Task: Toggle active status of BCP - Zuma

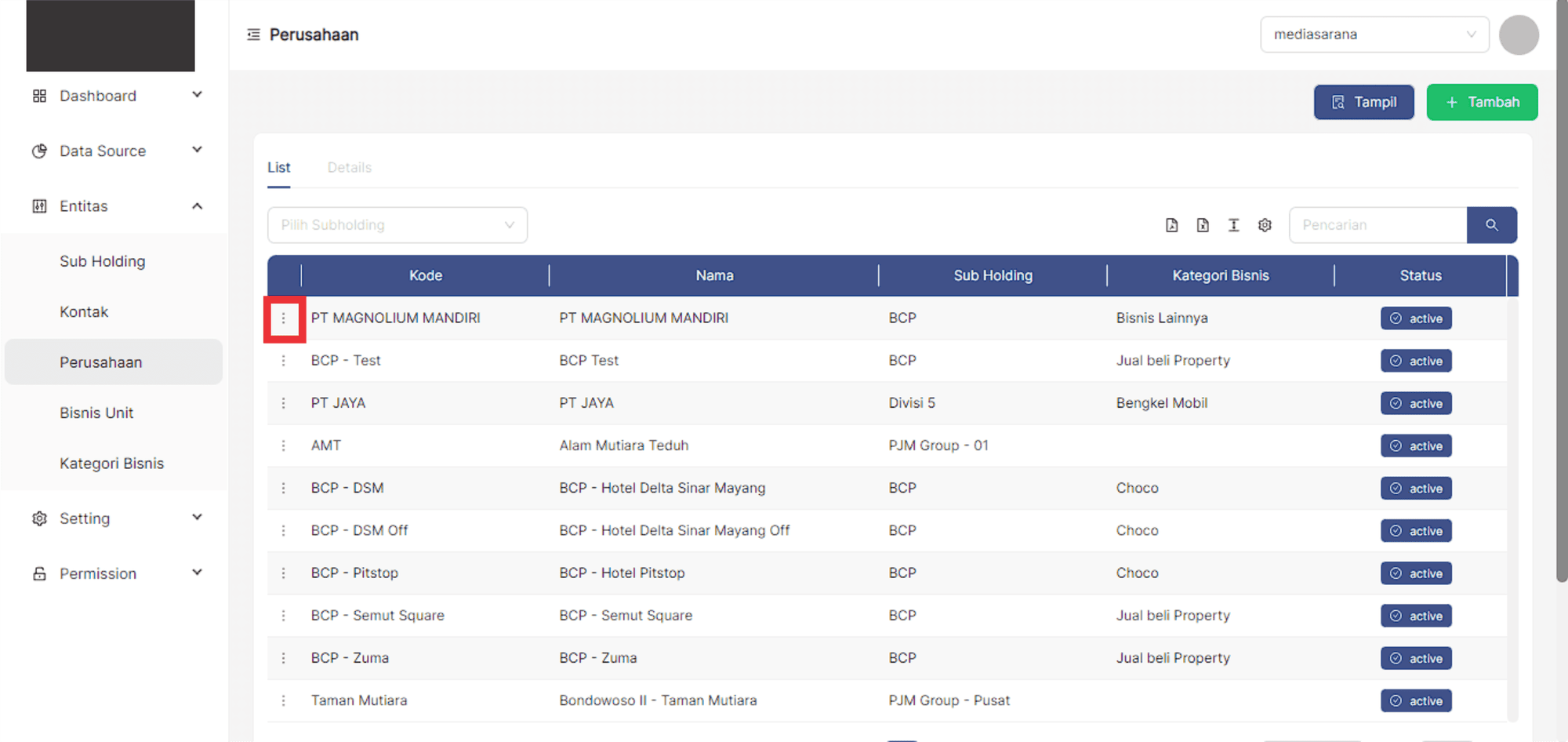Action: (1416, 659)
